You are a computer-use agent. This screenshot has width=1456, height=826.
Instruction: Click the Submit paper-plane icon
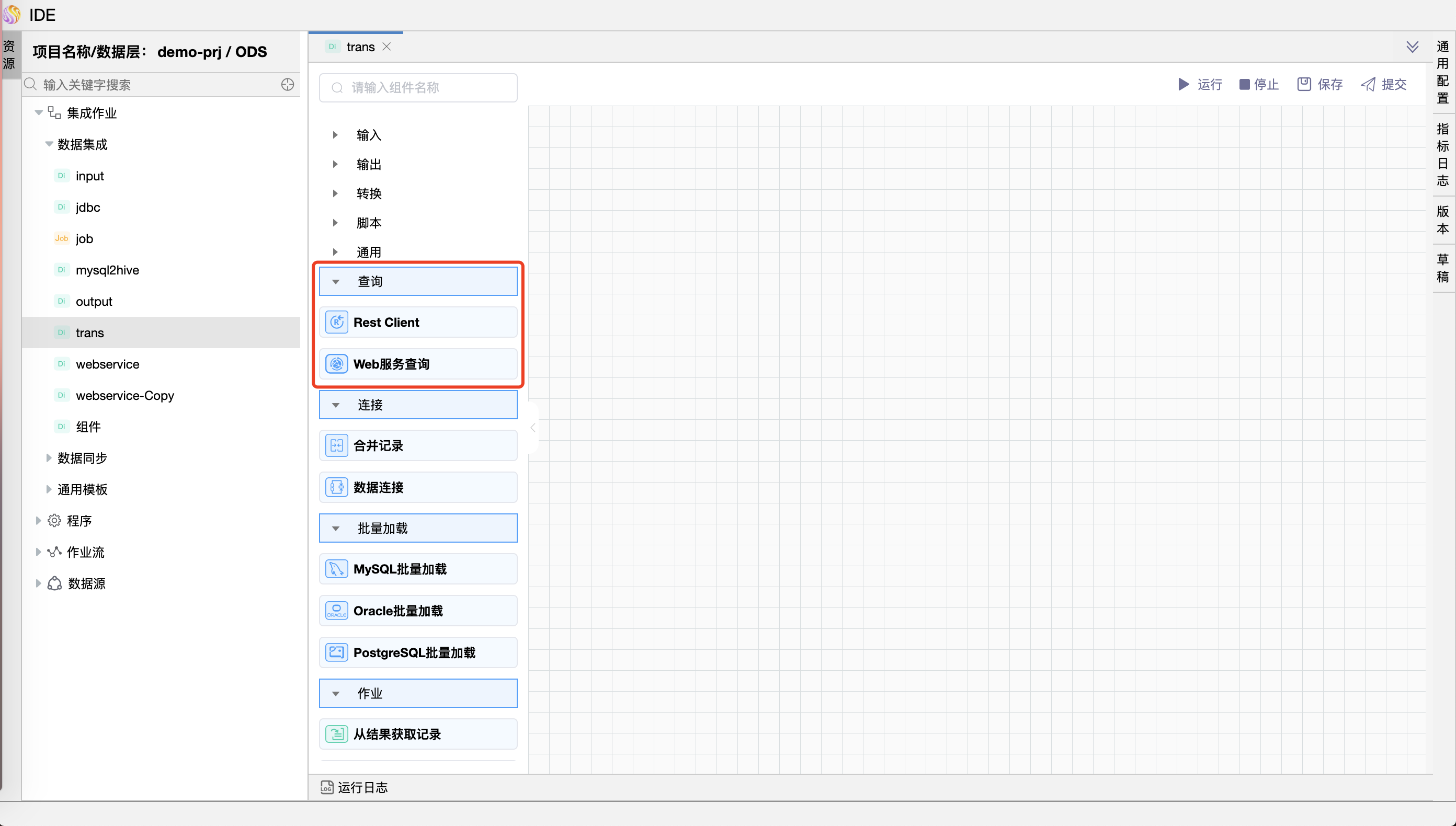pos(1368,85)
